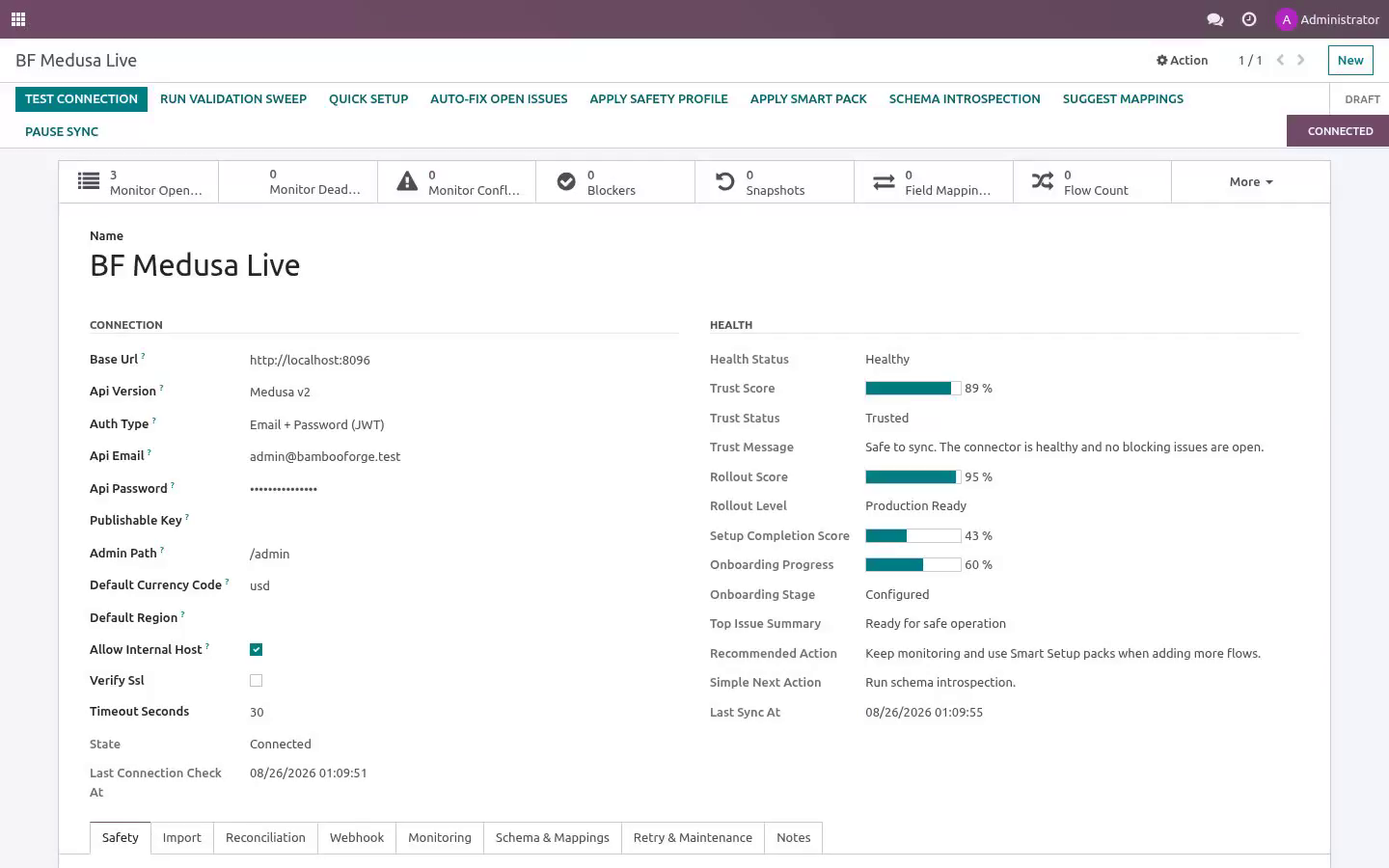Click the Test Connection button
Screen dimensions: 1389x868
pos(81,98)
